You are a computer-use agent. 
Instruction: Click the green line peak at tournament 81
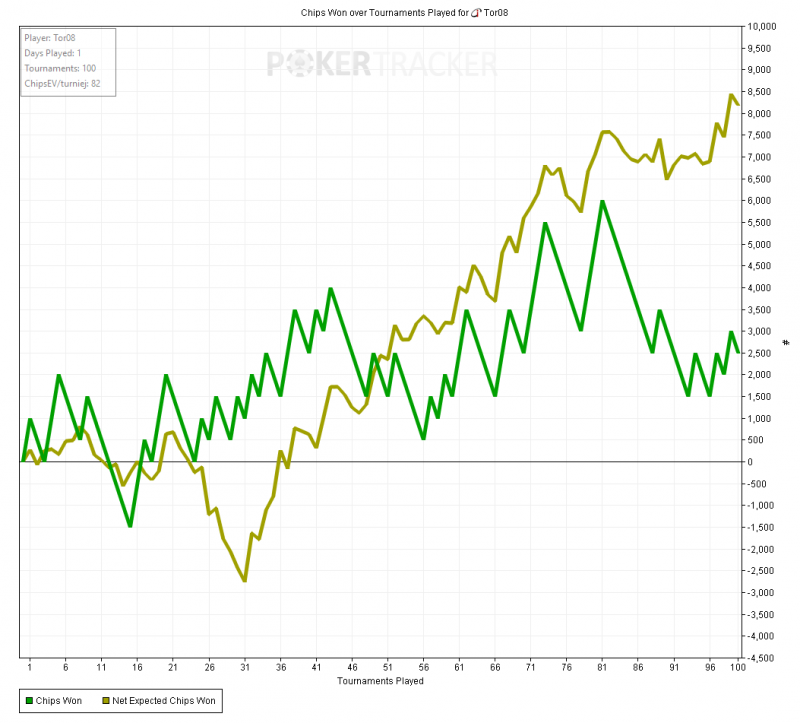603,202
